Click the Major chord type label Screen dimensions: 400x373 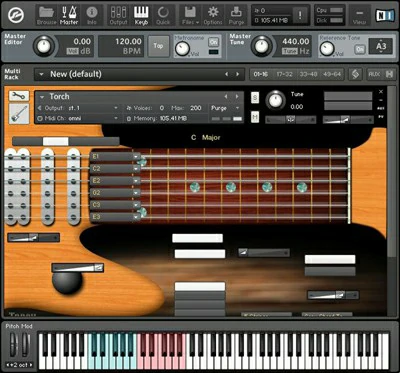point(211,137)
